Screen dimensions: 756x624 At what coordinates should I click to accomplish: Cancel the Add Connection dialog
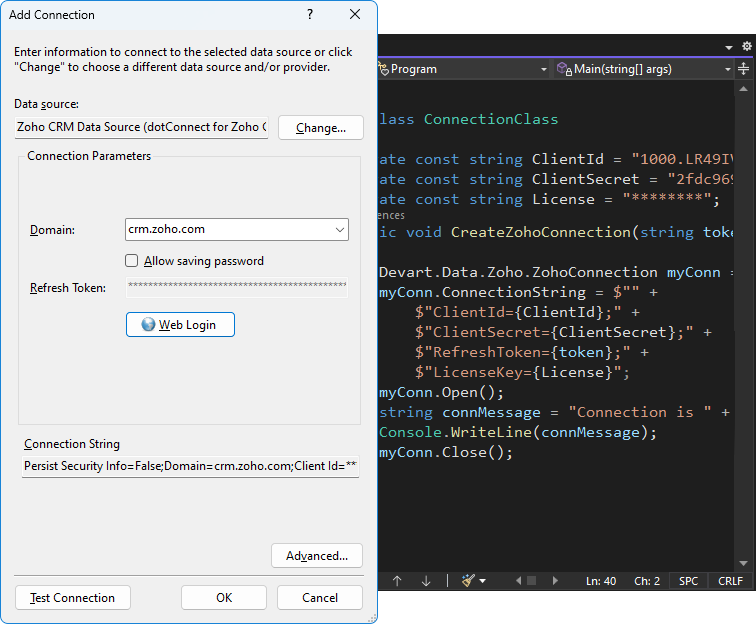point(320,597)
